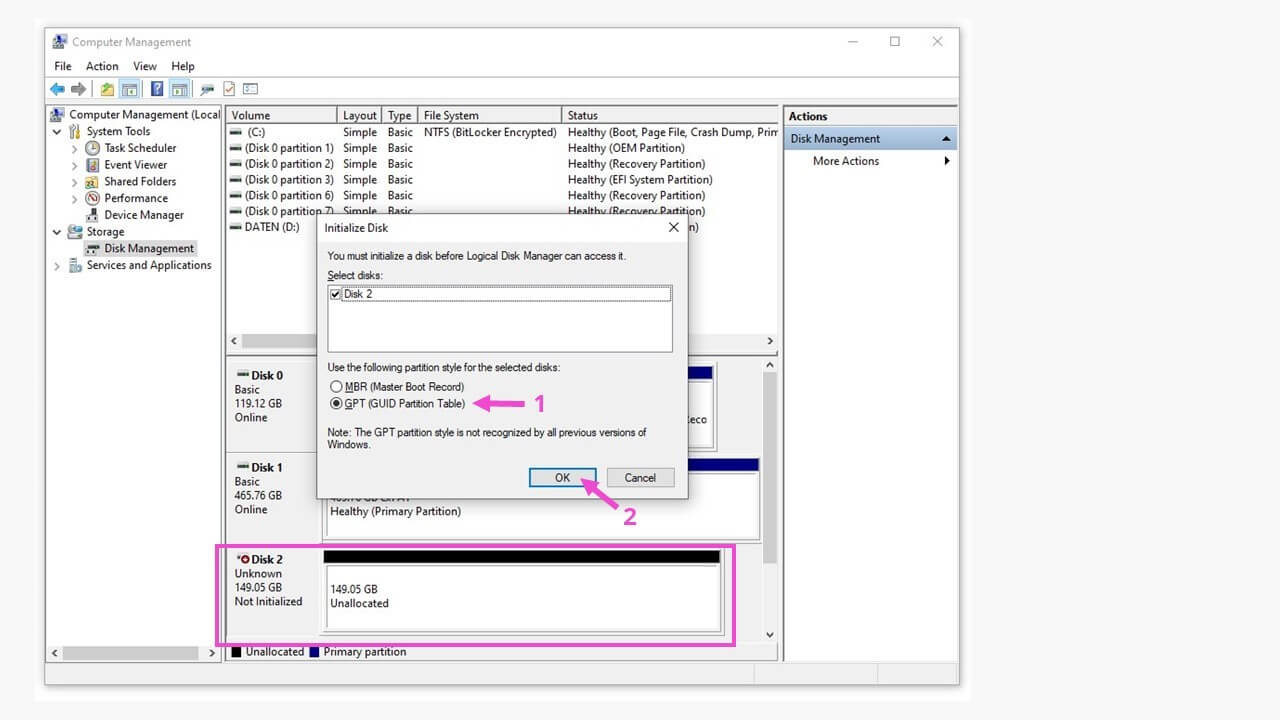
Task: Open the File menu
Action: point(63,66)
